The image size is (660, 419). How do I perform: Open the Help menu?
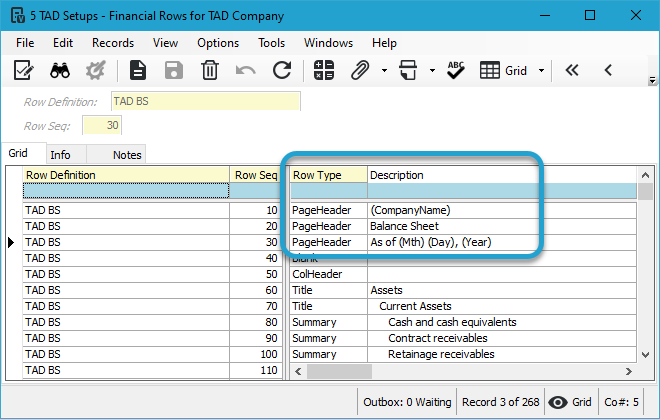384,43
